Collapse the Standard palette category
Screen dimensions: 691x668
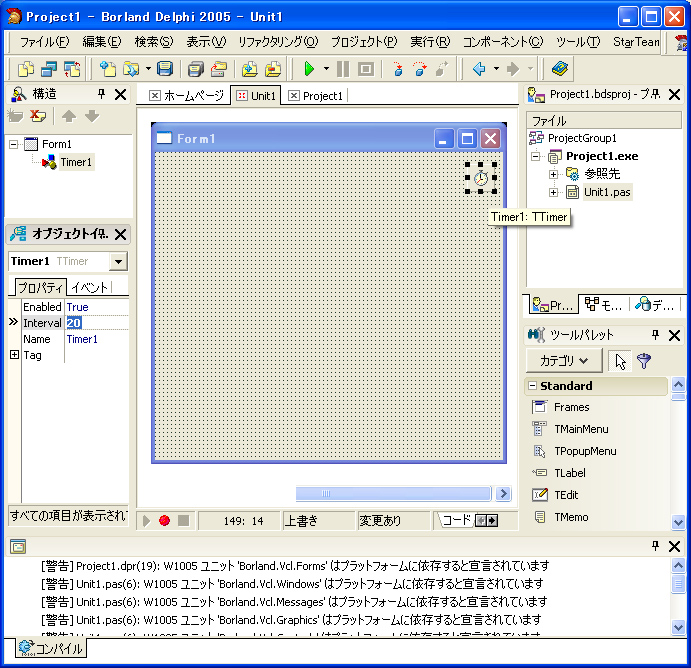coord(532,386)
